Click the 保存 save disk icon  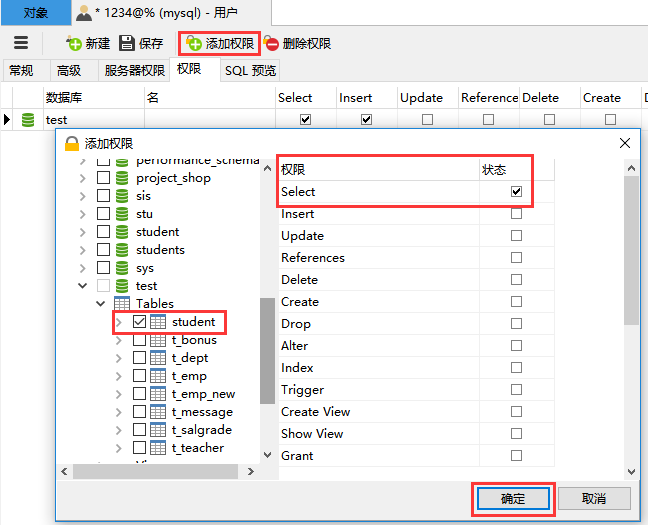[x=127, y=43]
